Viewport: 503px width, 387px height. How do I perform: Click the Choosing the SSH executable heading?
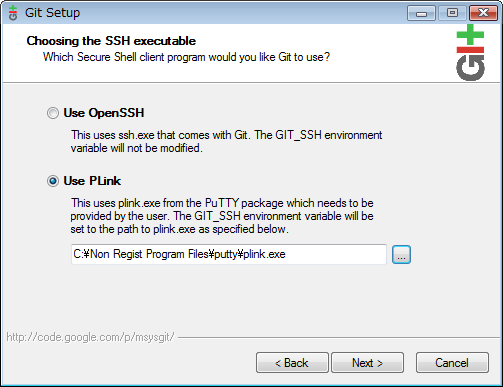111,41
